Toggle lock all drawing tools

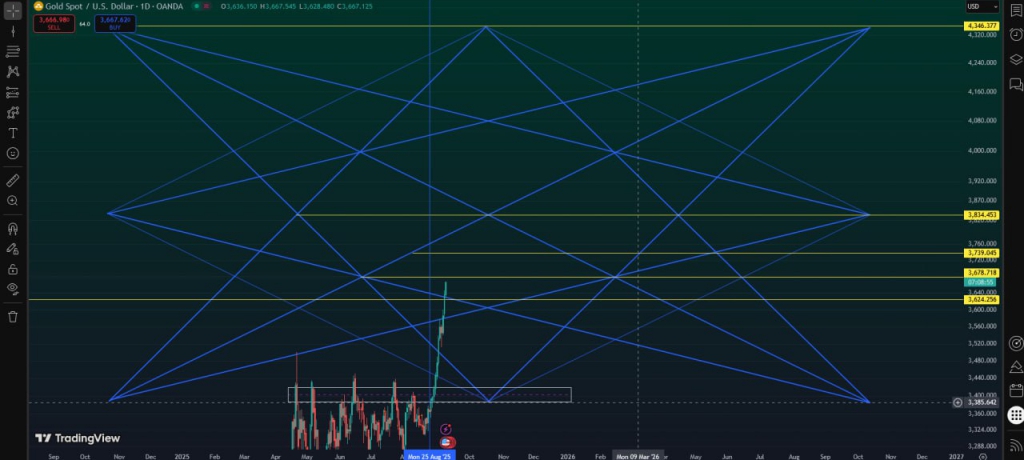pos(13,269)
